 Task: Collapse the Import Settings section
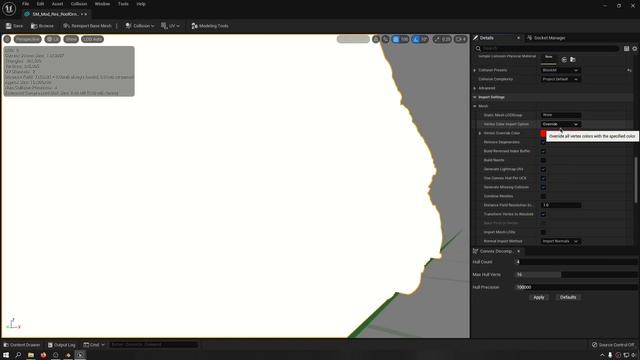475,97
